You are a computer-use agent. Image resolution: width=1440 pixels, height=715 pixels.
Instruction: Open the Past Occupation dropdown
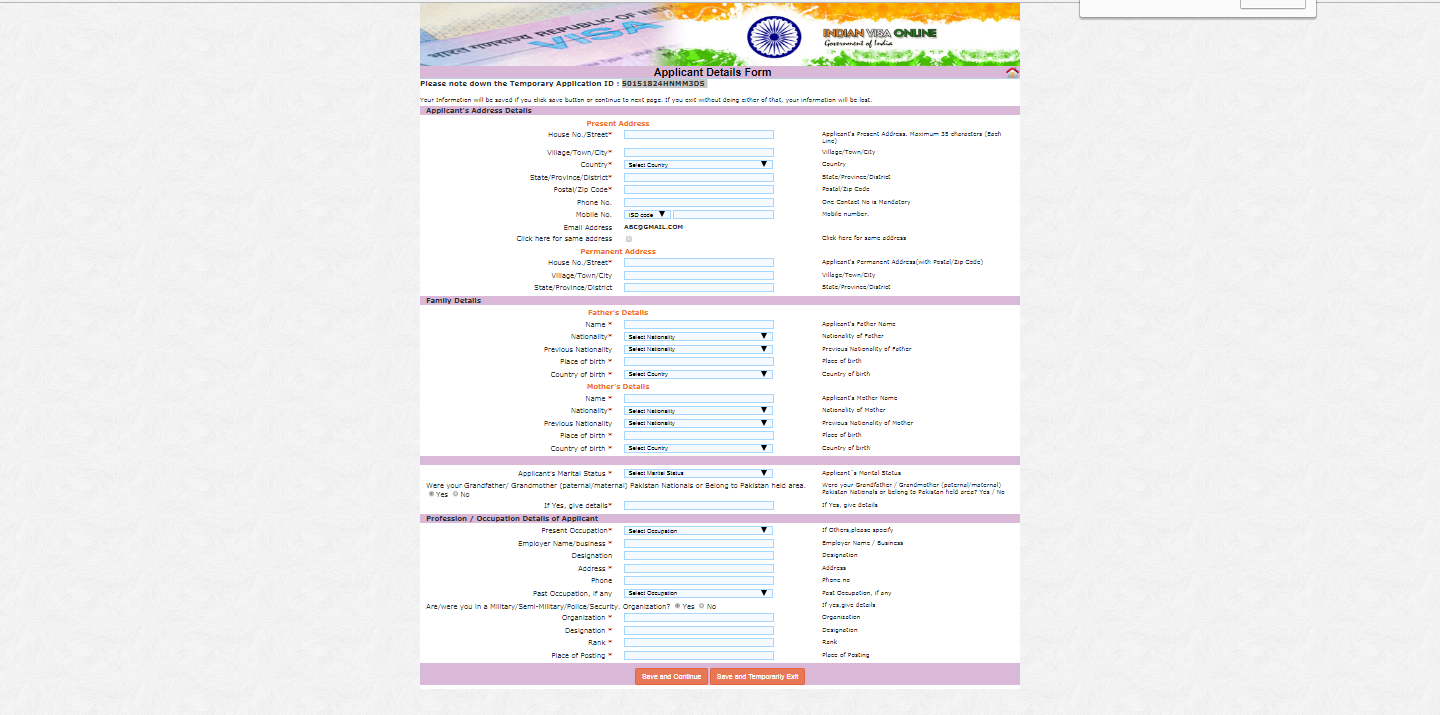pyautogui.click(x=698, y=593)
